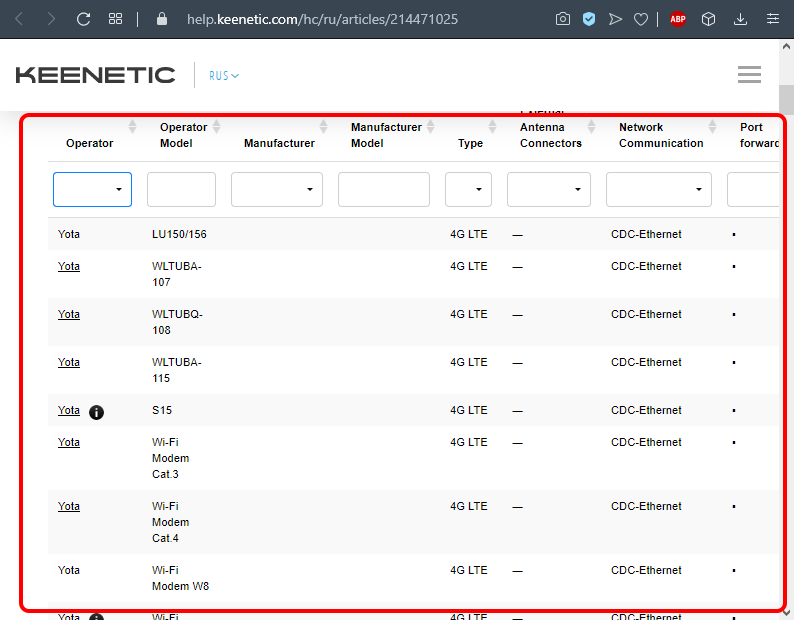Open the Manufacturer filter dropdown
The height and width of the screenshot is (620, 794).
click(x=277, y=189)
